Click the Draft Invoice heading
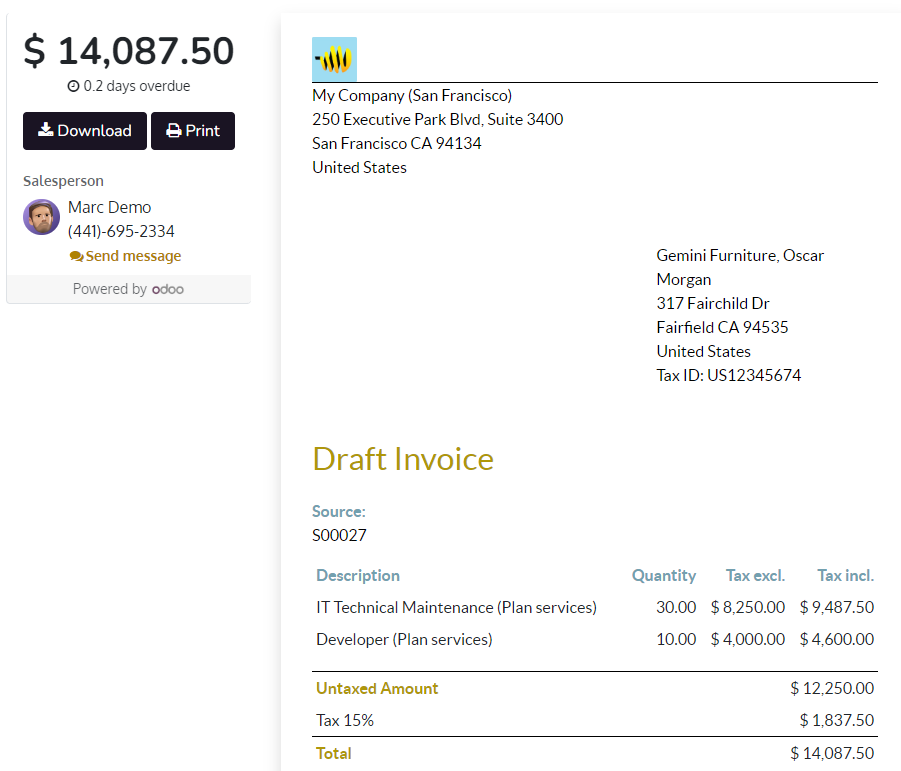901x771 pixels. [403, 459]
